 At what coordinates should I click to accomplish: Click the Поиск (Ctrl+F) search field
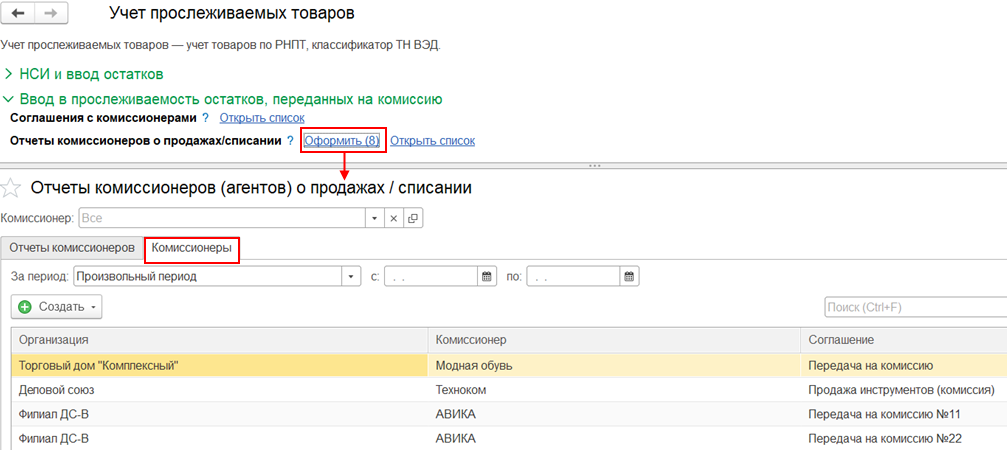[x=914, y=307]
